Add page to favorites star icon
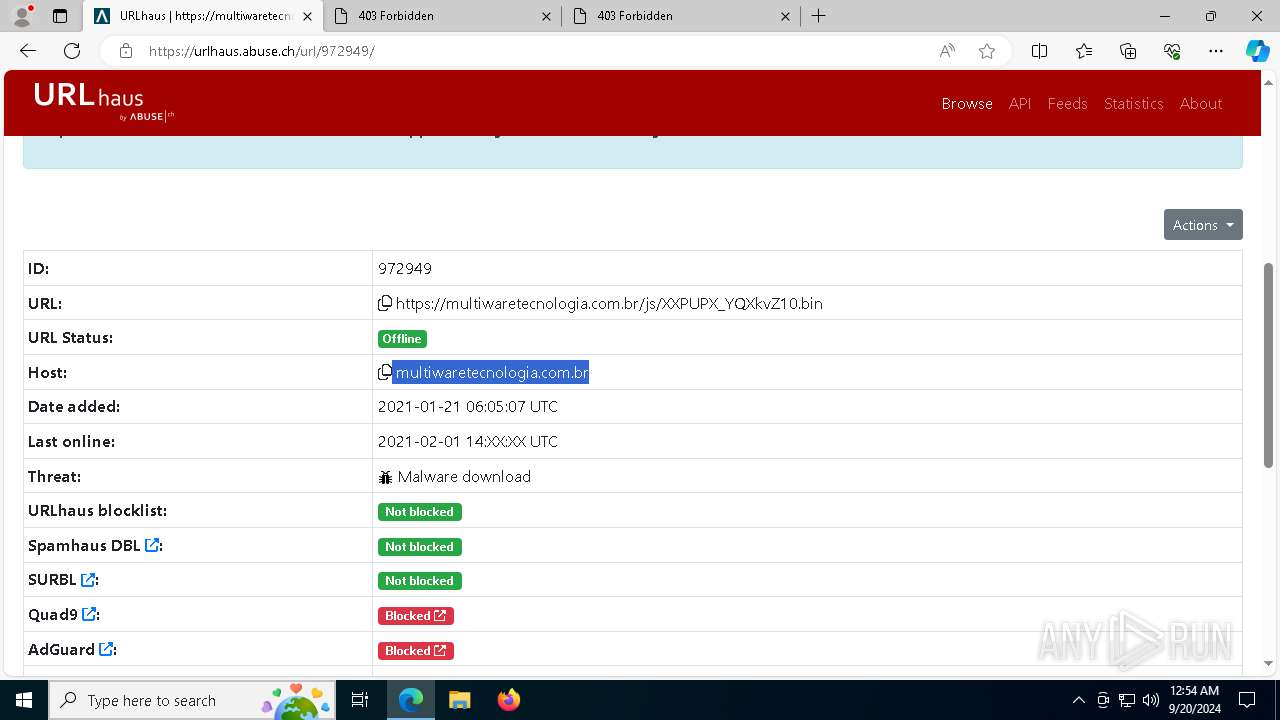Image resolution: width=1280 pixels, height=720 pixels. point(987,51)
